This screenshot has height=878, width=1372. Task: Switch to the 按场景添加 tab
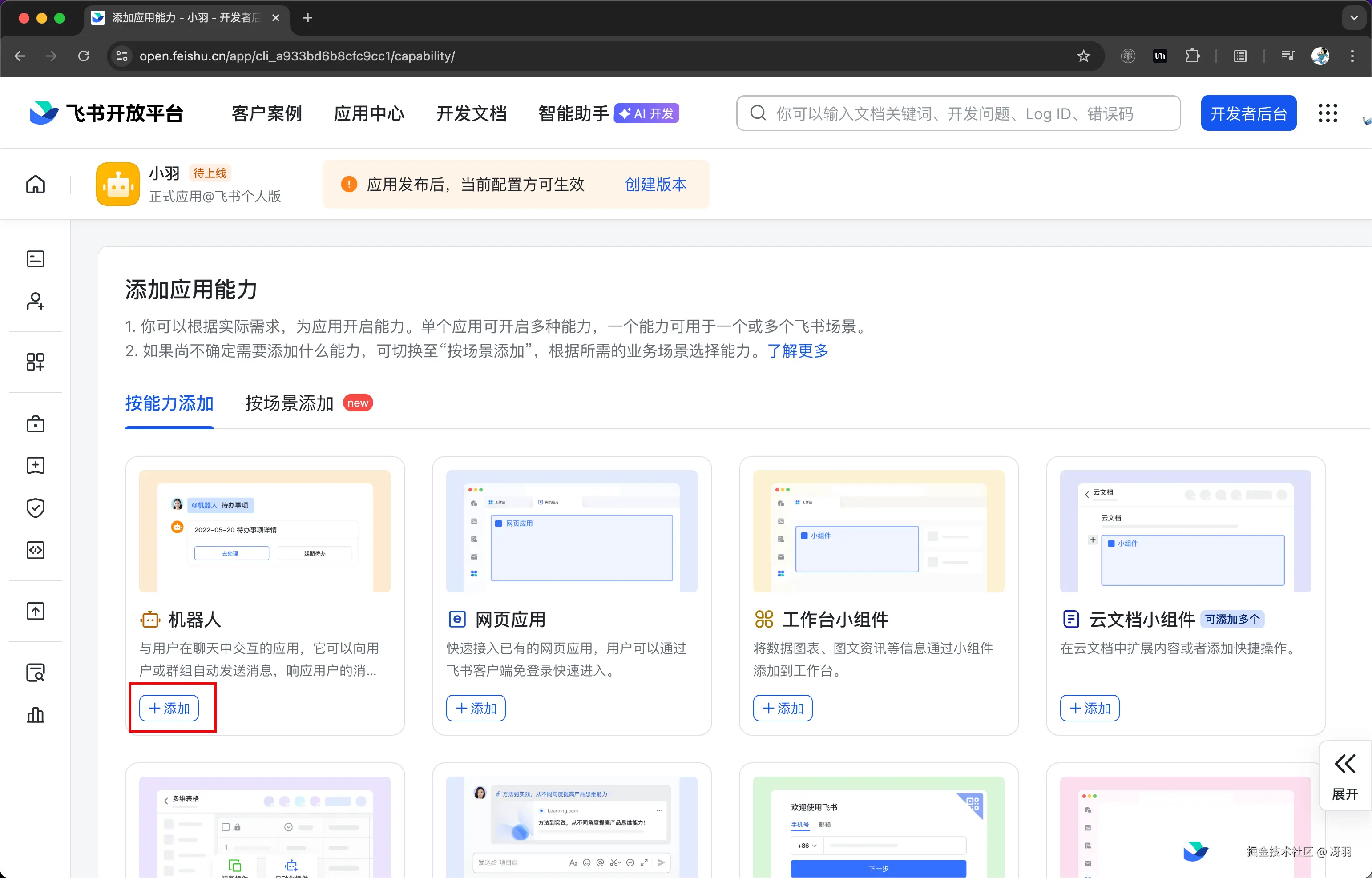click(289, 403)
